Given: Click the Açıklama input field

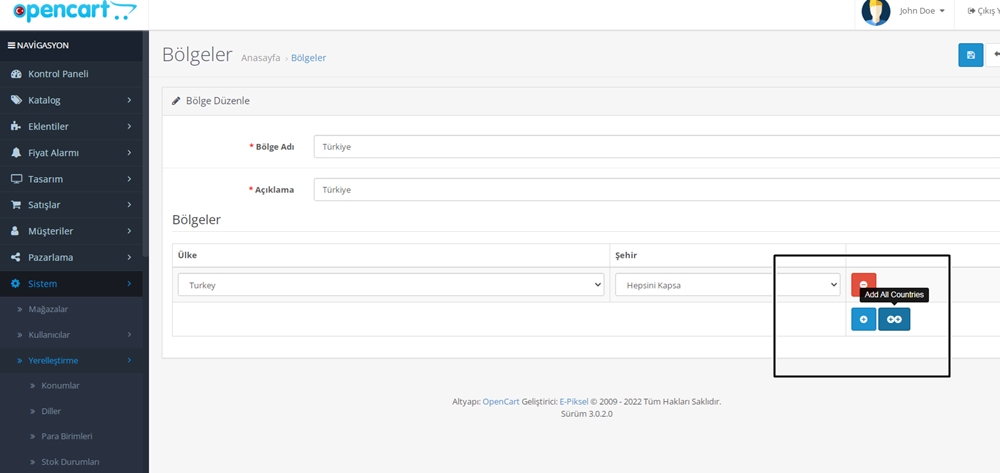Looking at the screenshot, I should point(657,189).
